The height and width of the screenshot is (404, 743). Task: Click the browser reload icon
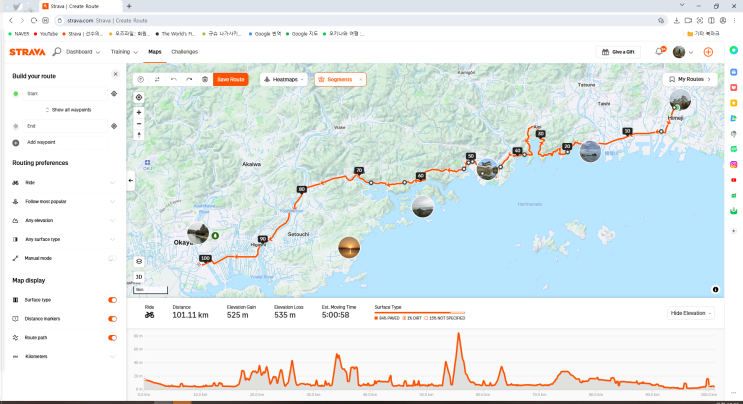coord(34,20)
